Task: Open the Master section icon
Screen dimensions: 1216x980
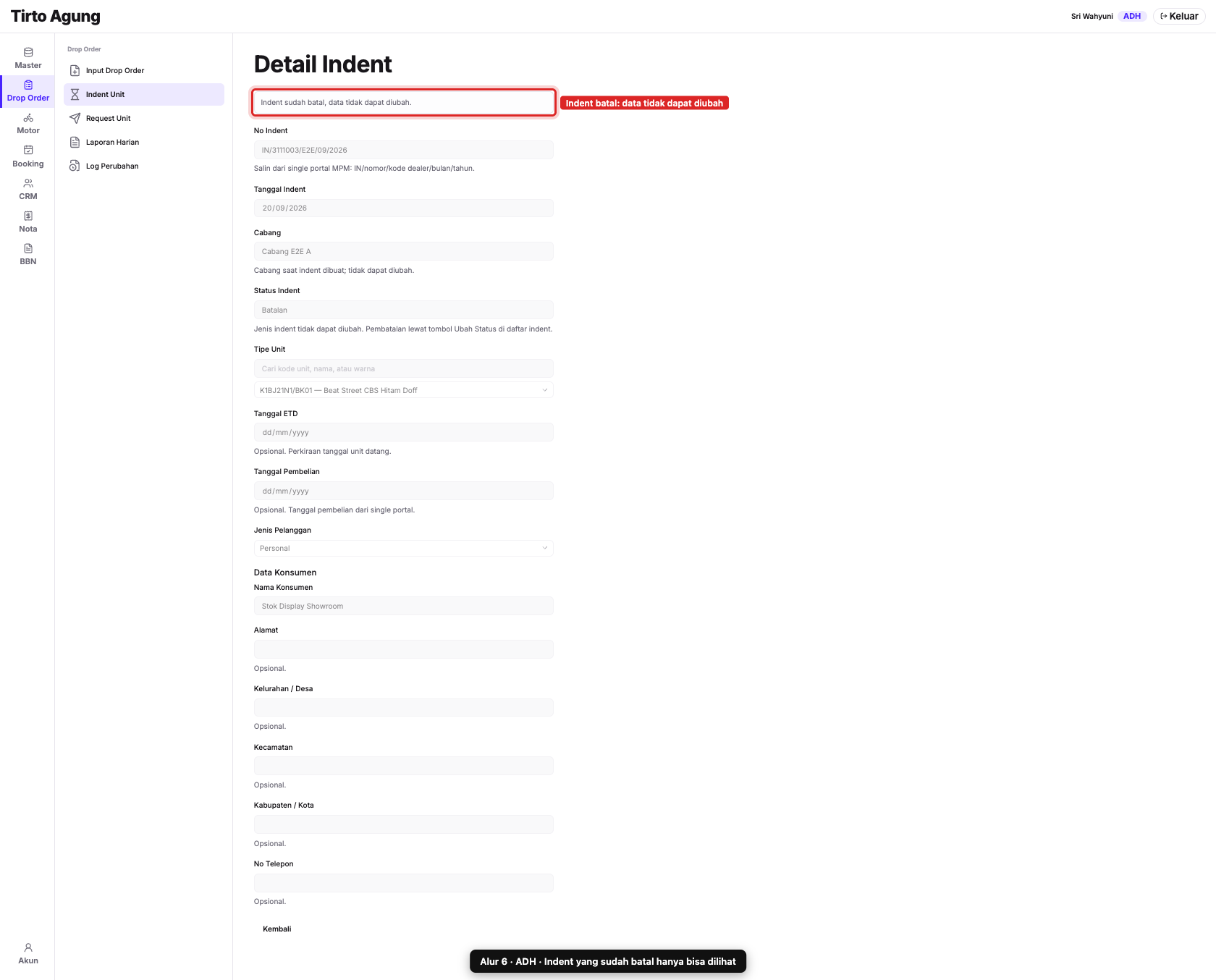Action: click(28, 52)
